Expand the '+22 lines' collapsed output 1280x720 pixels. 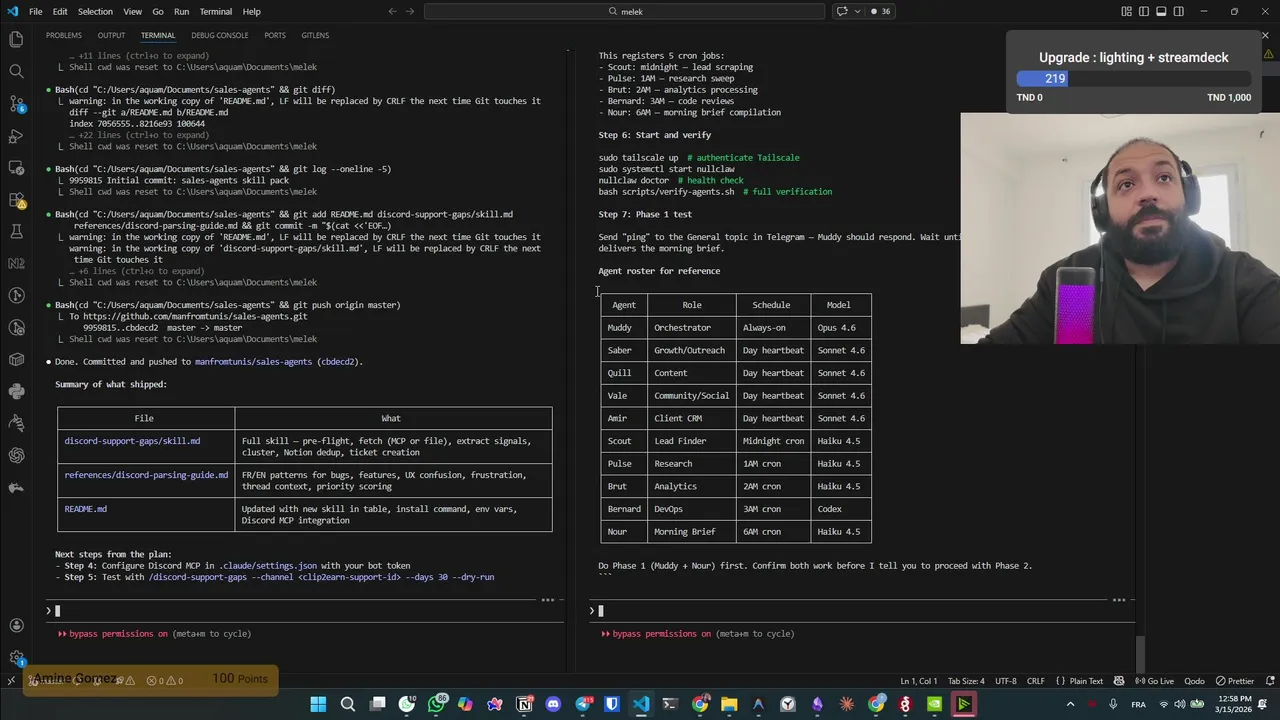[138, 135]
